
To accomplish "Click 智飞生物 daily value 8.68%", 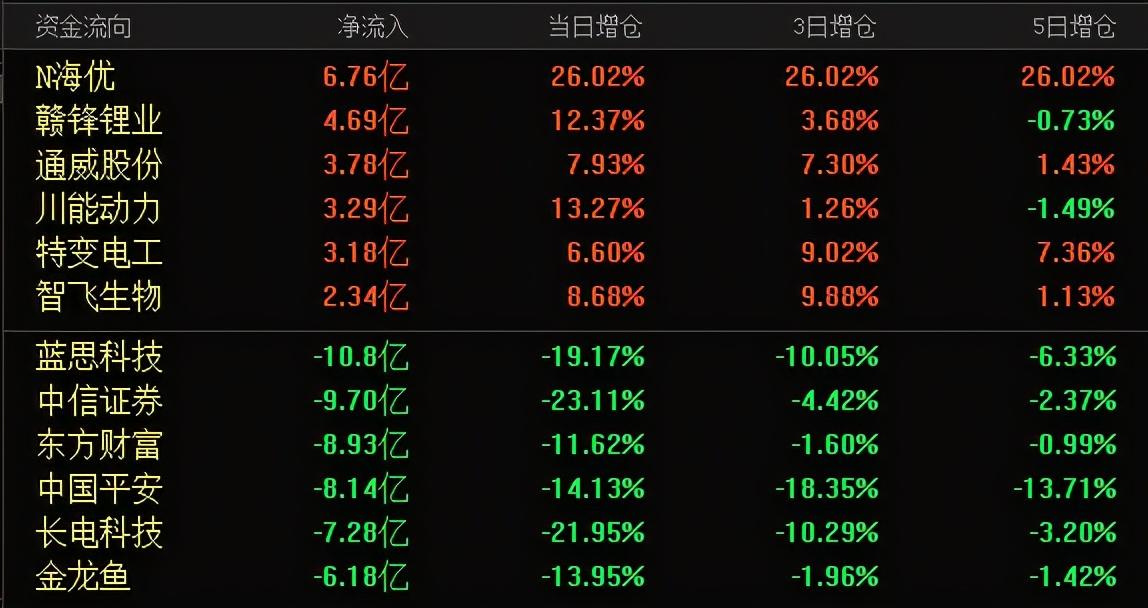I will tap(605, 296).
